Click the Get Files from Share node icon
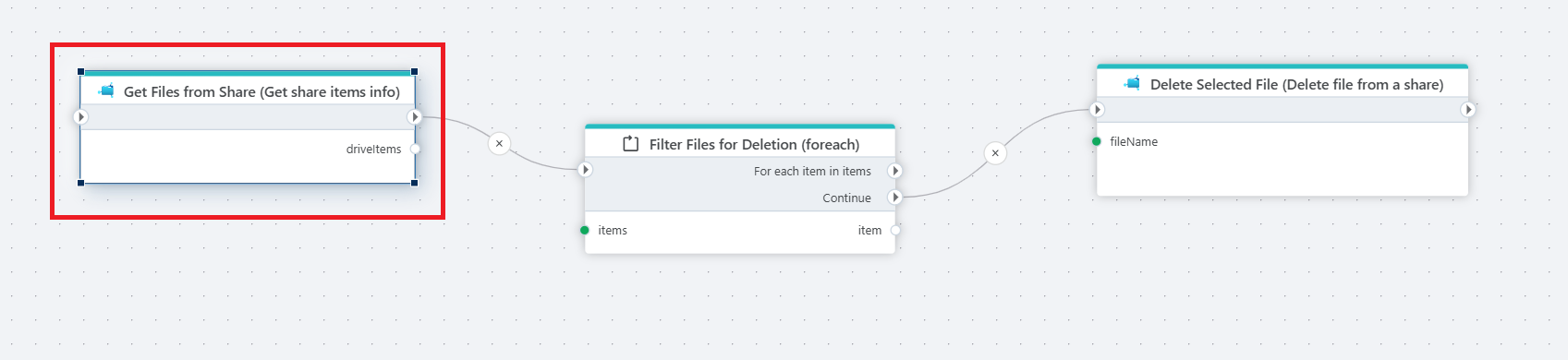This screenshot has height=360, width=1568. click(106, 90)
